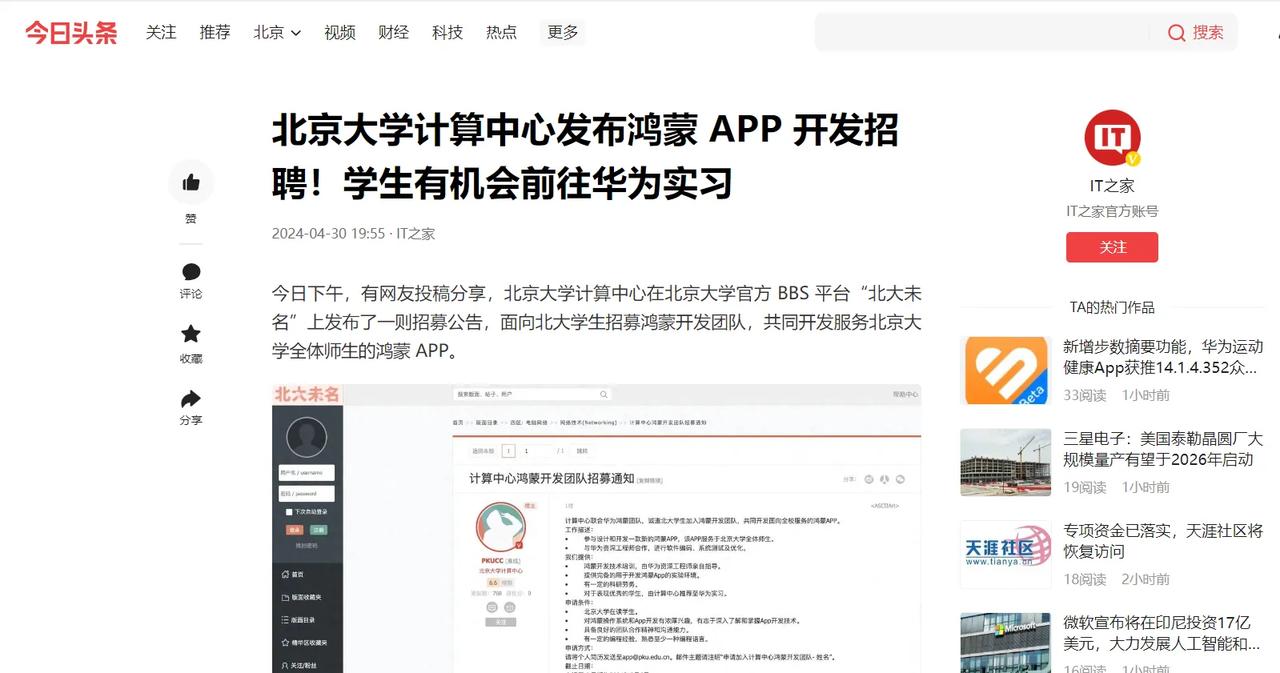Open the 科技 nav tab
Image resolution: width=1280 pixels, height=673 pixels.
click(448, 33)
